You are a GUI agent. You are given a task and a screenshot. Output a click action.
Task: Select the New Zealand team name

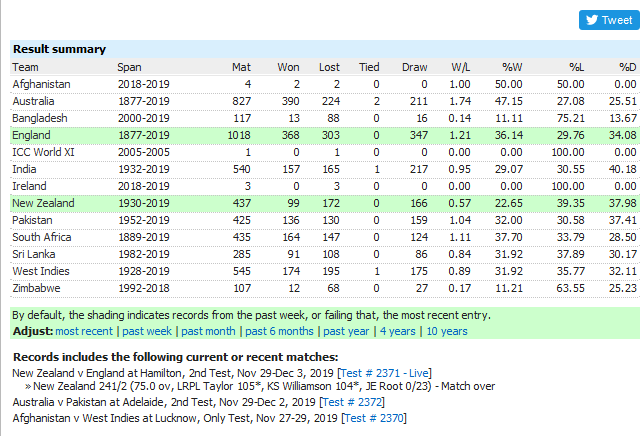43,203
